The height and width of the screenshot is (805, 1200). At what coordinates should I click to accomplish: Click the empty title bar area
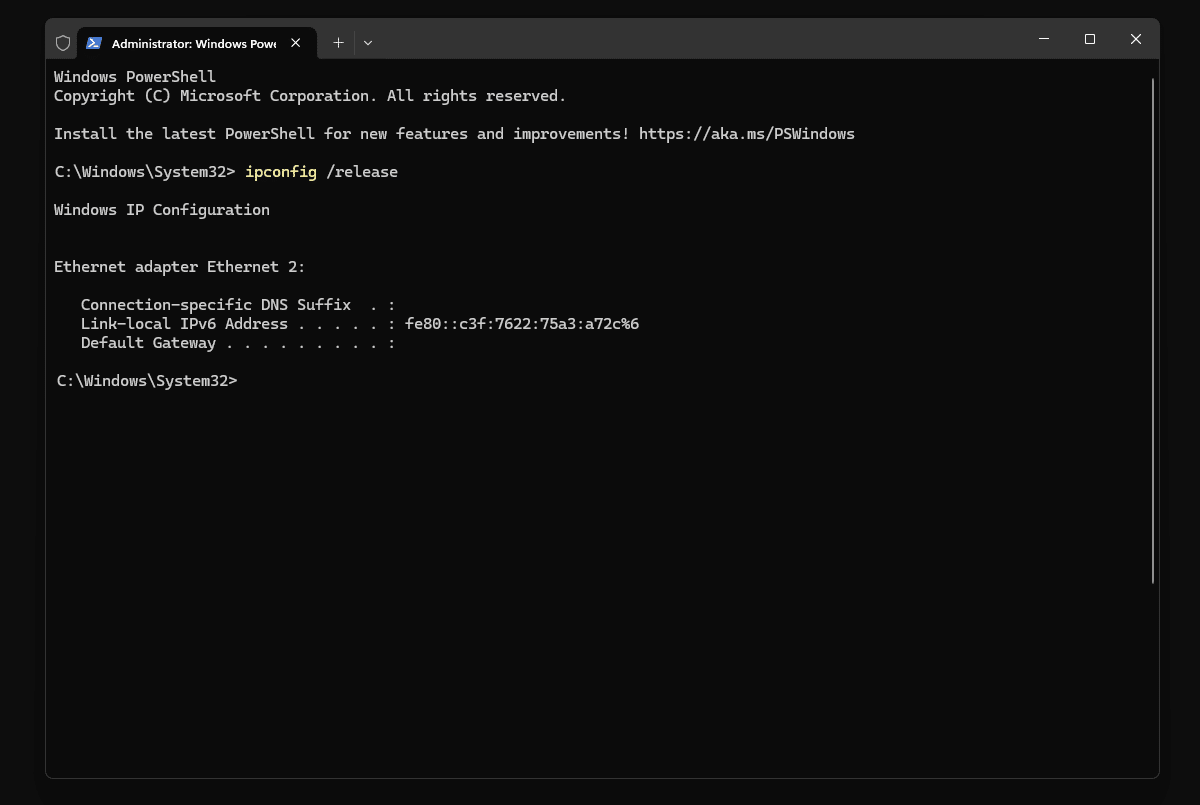(700, 40)
